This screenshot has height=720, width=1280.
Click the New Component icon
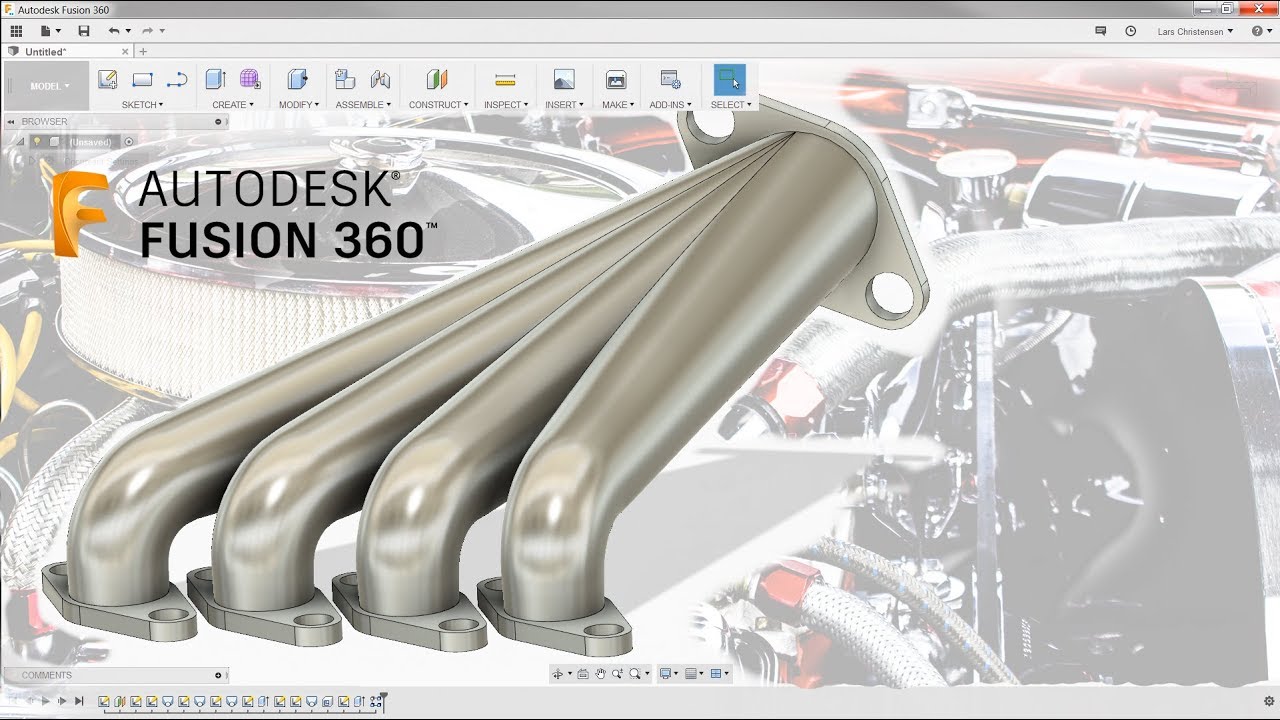(345, 80)
